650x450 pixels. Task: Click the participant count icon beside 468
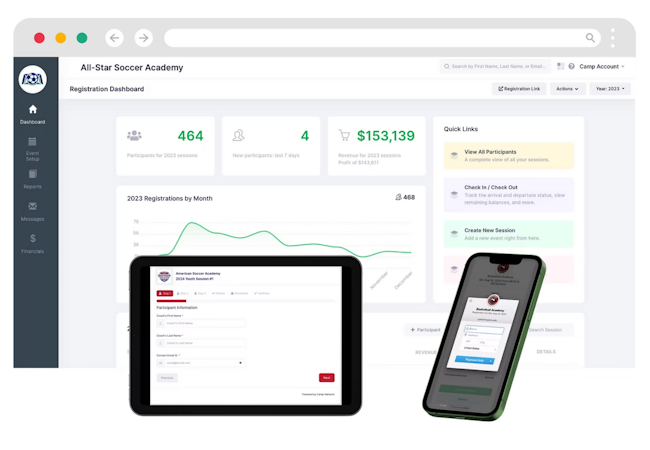(x=398, y=197)
